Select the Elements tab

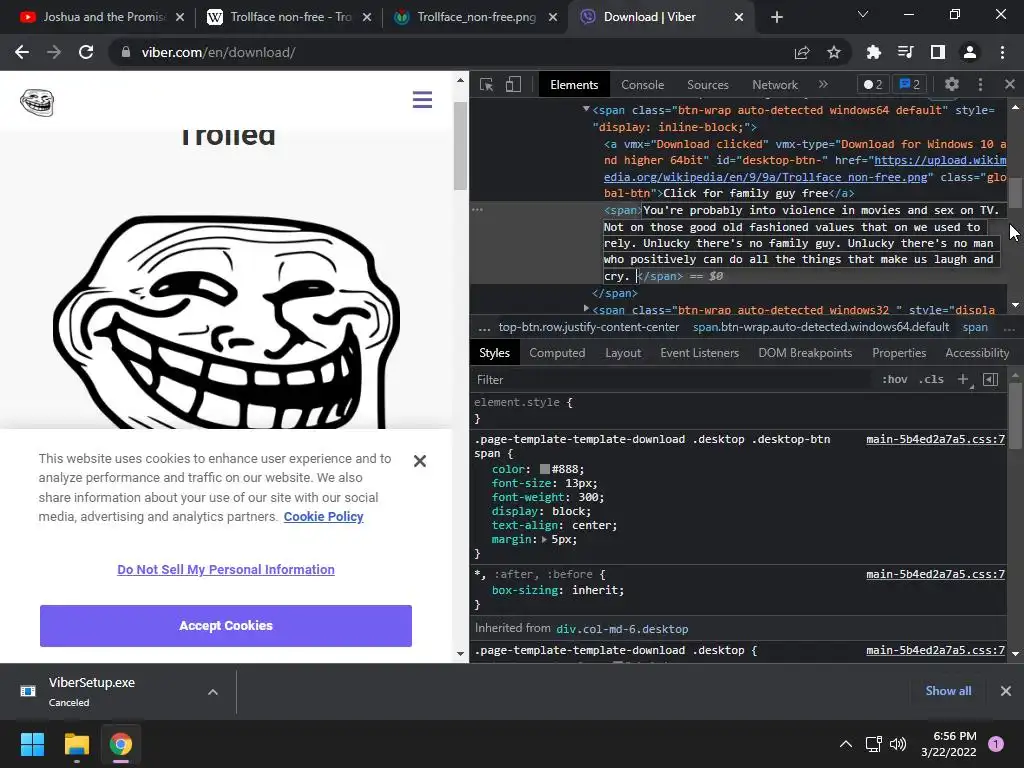[574, 85]
